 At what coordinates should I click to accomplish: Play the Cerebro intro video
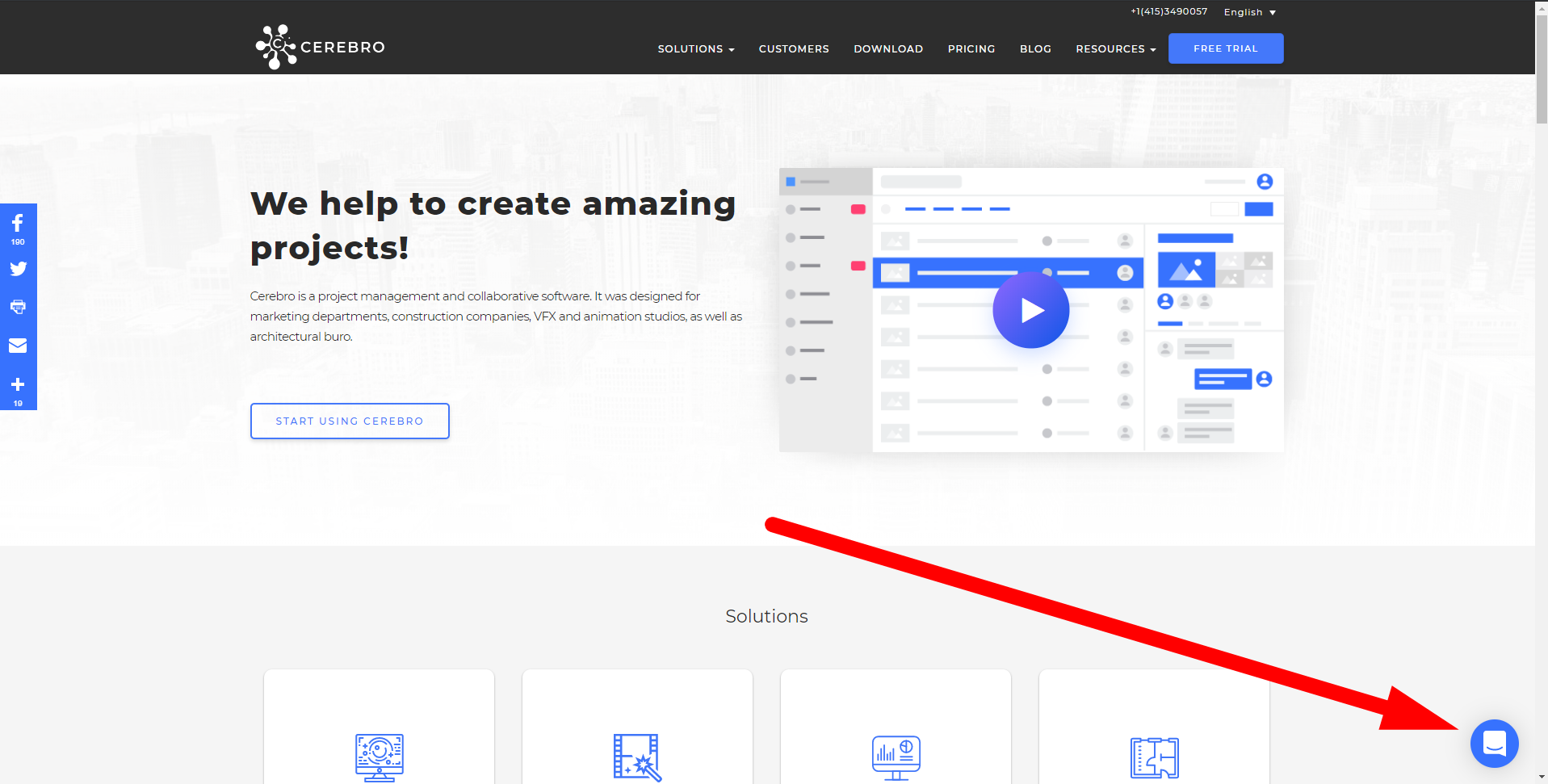coord(1031,310)
